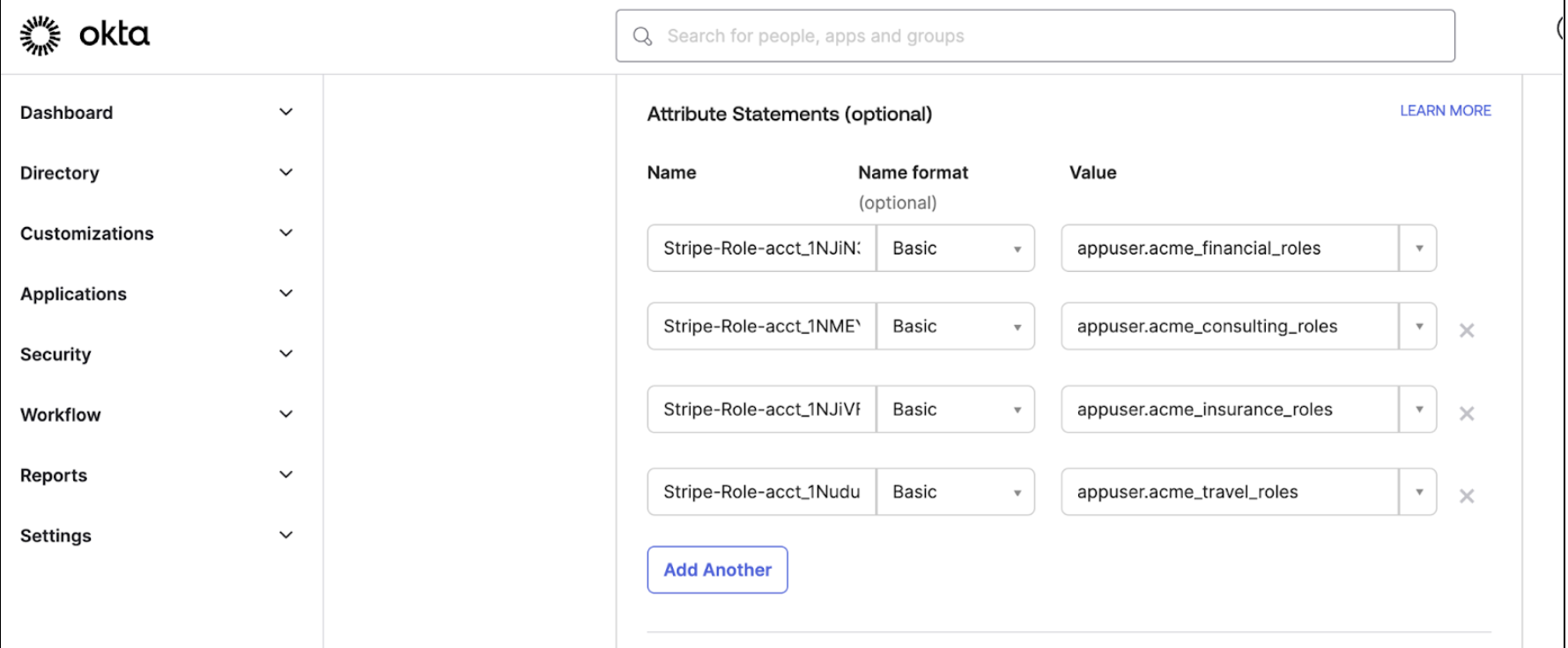Open Name format dropdown for acme_consulting_roles row
Viewport: 1568px width, 648px height.
point(956,326)
